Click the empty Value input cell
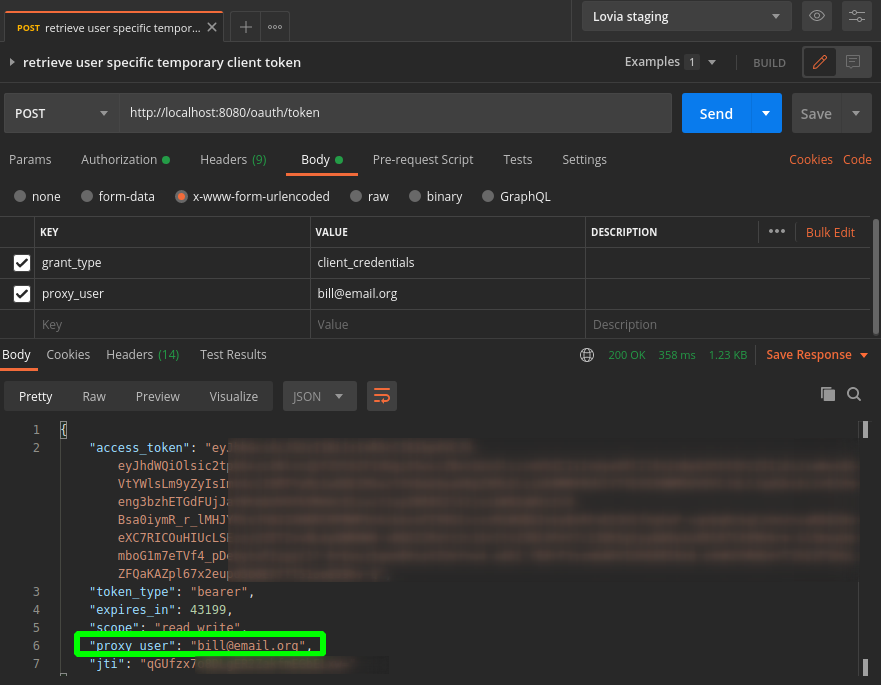 click(x=448, y=324)
